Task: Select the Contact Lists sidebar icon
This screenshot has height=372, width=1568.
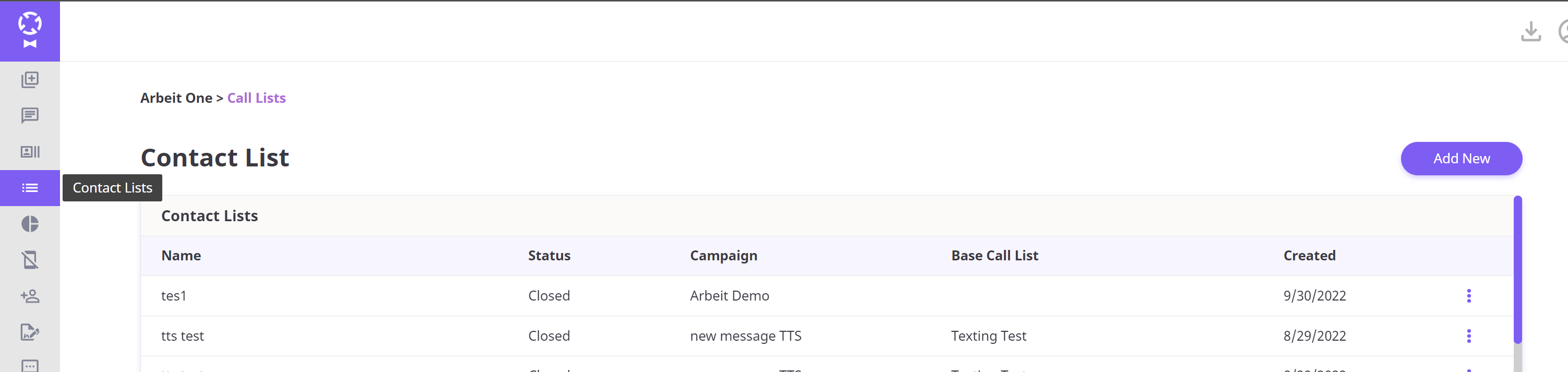Action: click(x=30, y=188)
